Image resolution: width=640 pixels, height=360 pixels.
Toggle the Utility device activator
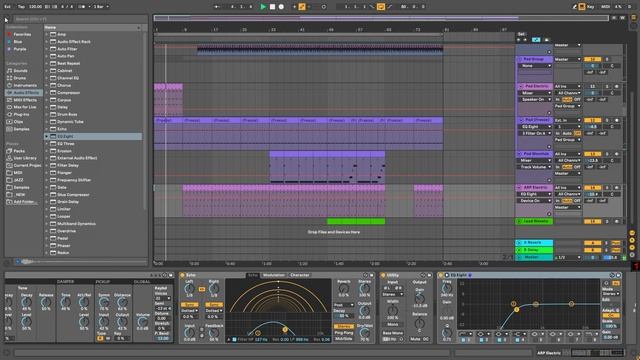pyautogui.click(x=383, y=275)
